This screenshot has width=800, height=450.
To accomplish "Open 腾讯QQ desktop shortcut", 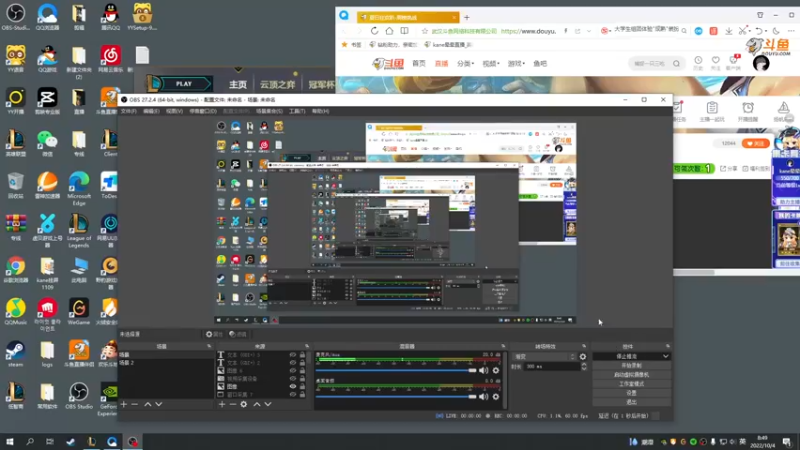I will pyautogui.click(x=110, y=17).
